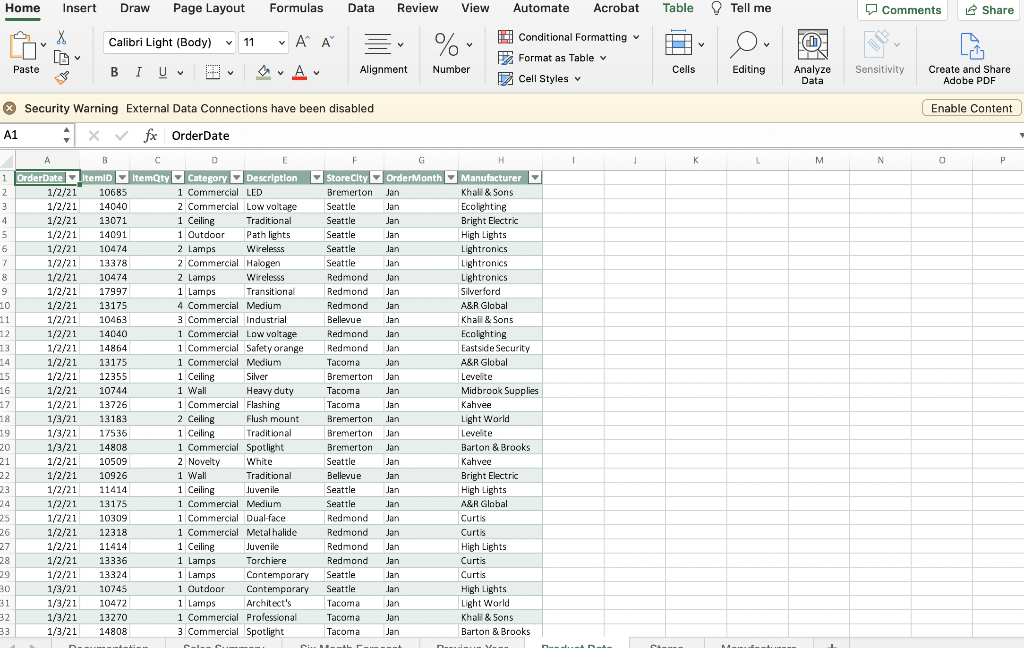Open the StoreCity column filter dropdown

coord(376,178)
